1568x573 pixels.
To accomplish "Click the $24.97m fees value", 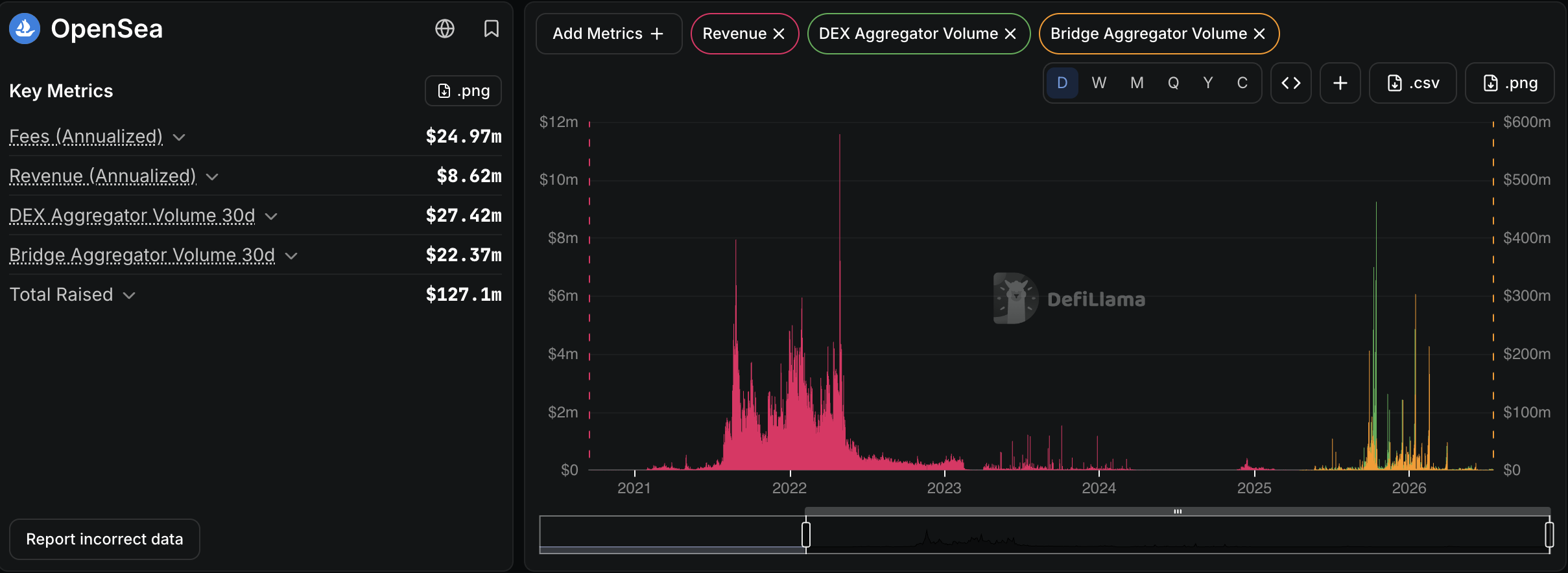I will [464, 137].
